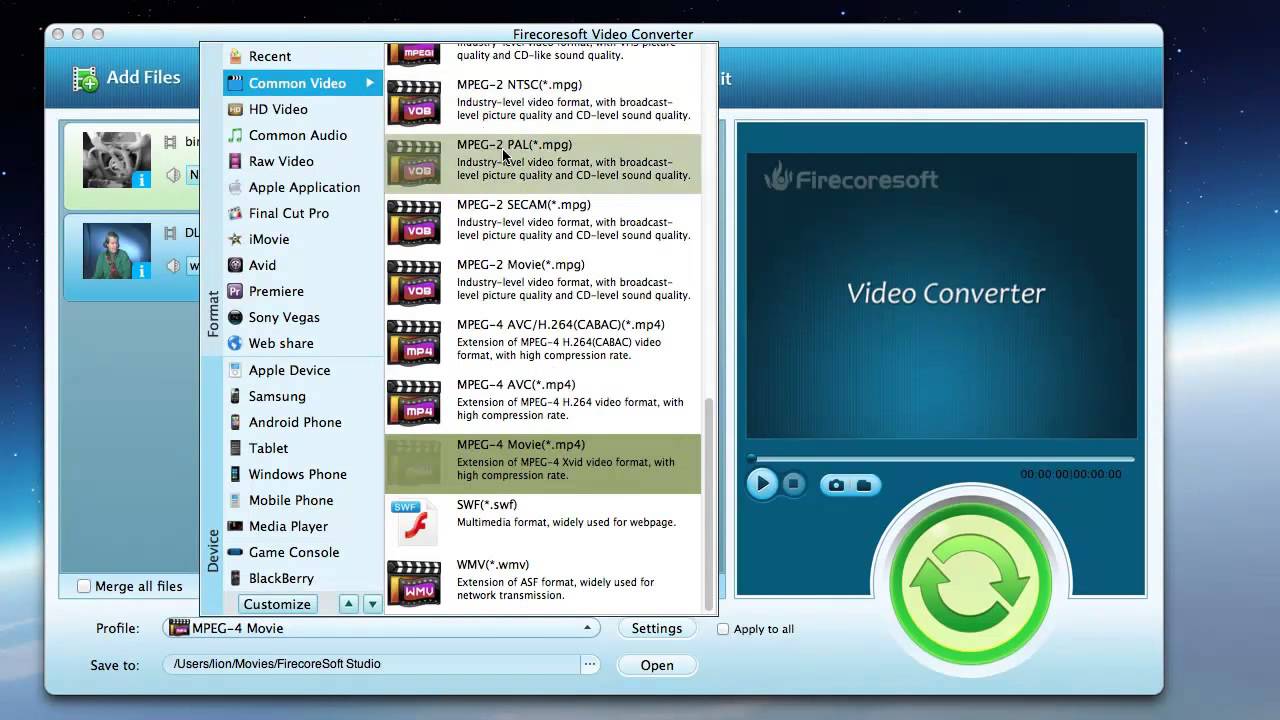Viewport: 1280px width, 720px height.
Task: Open the Apple Device category
Action: 302,370
